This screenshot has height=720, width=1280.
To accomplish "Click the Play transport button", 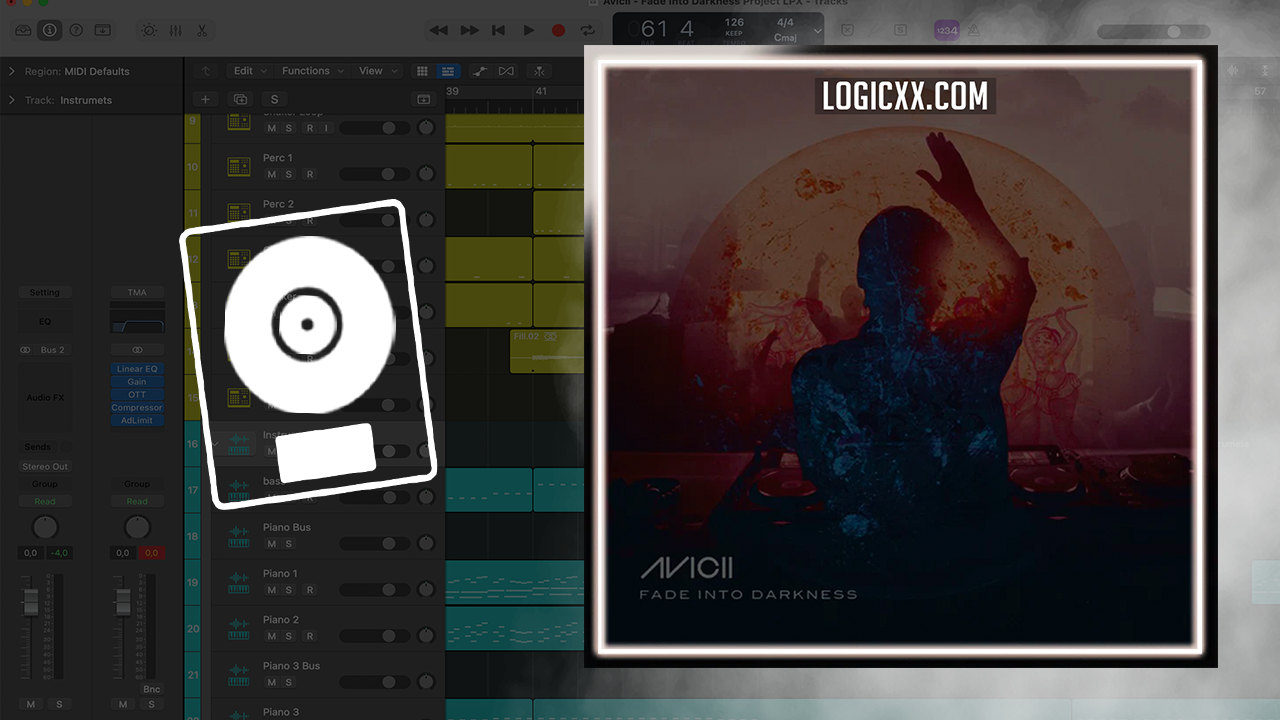I will tap(528, 30).
